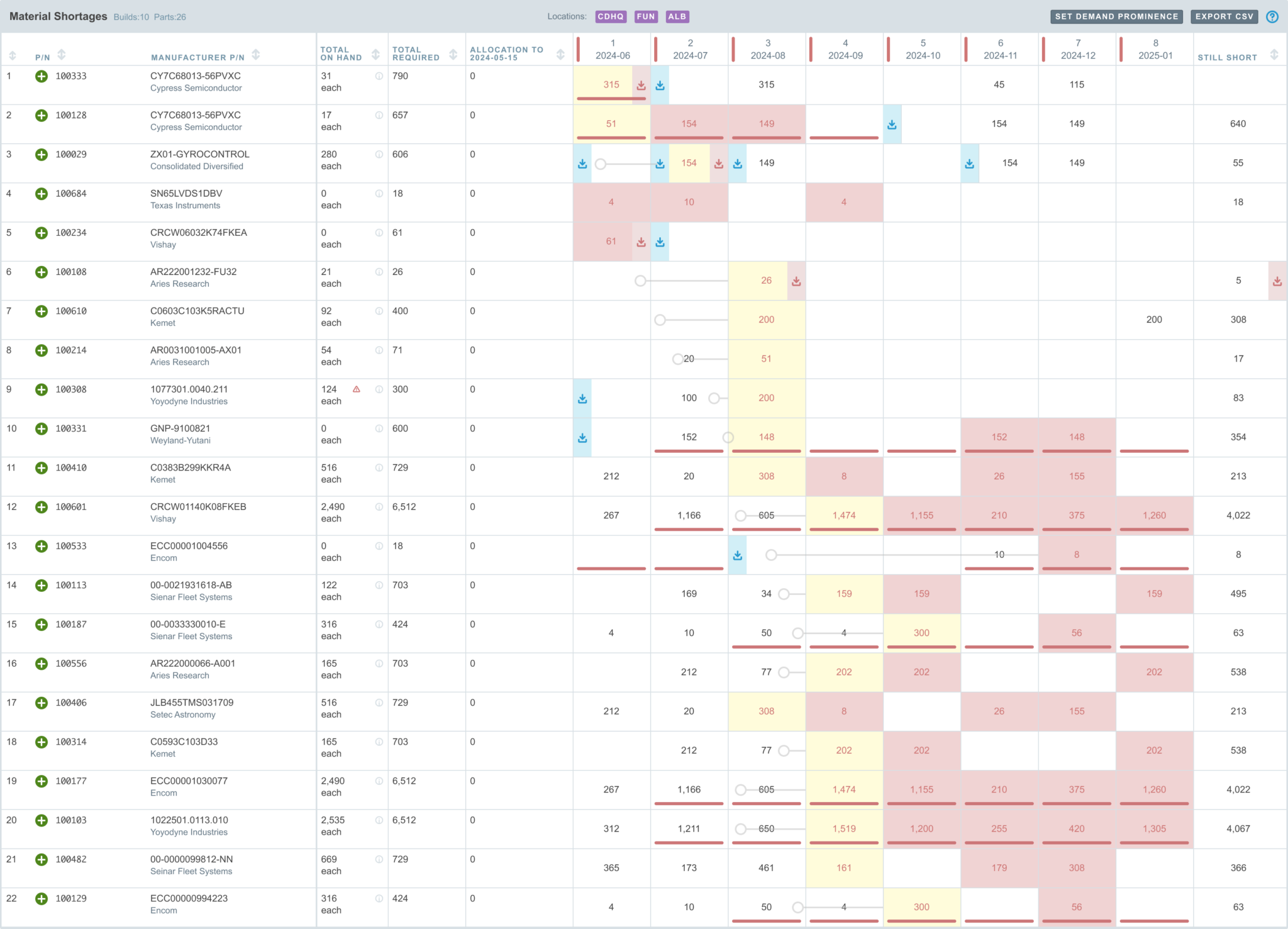The width and height of the screenshot is (1288, 929).
Task: Click the Set Demand Prominence button
Action: [x=1118, y=16]
